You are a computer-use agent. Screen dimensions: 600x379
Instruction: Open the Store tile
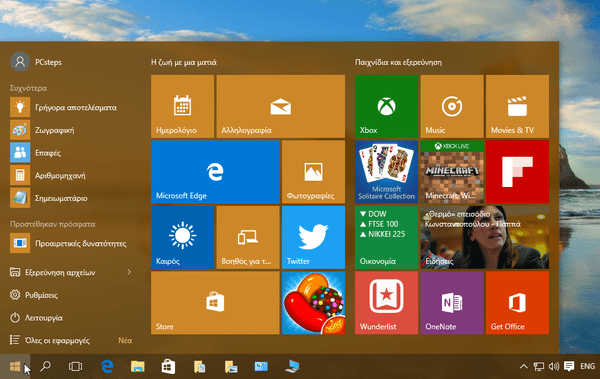click(215, 303)
